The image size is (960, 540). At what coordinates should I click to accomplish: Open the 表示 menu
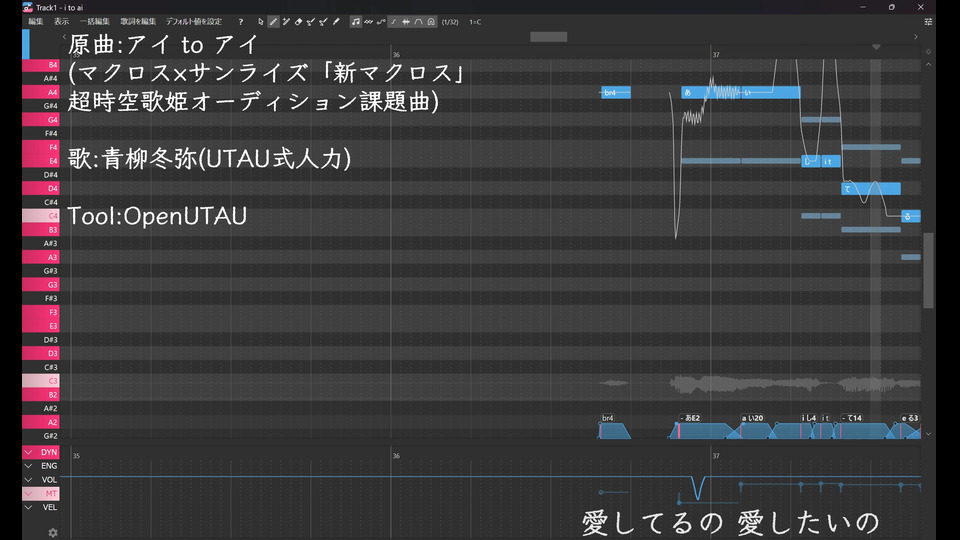tap(61, 21)
